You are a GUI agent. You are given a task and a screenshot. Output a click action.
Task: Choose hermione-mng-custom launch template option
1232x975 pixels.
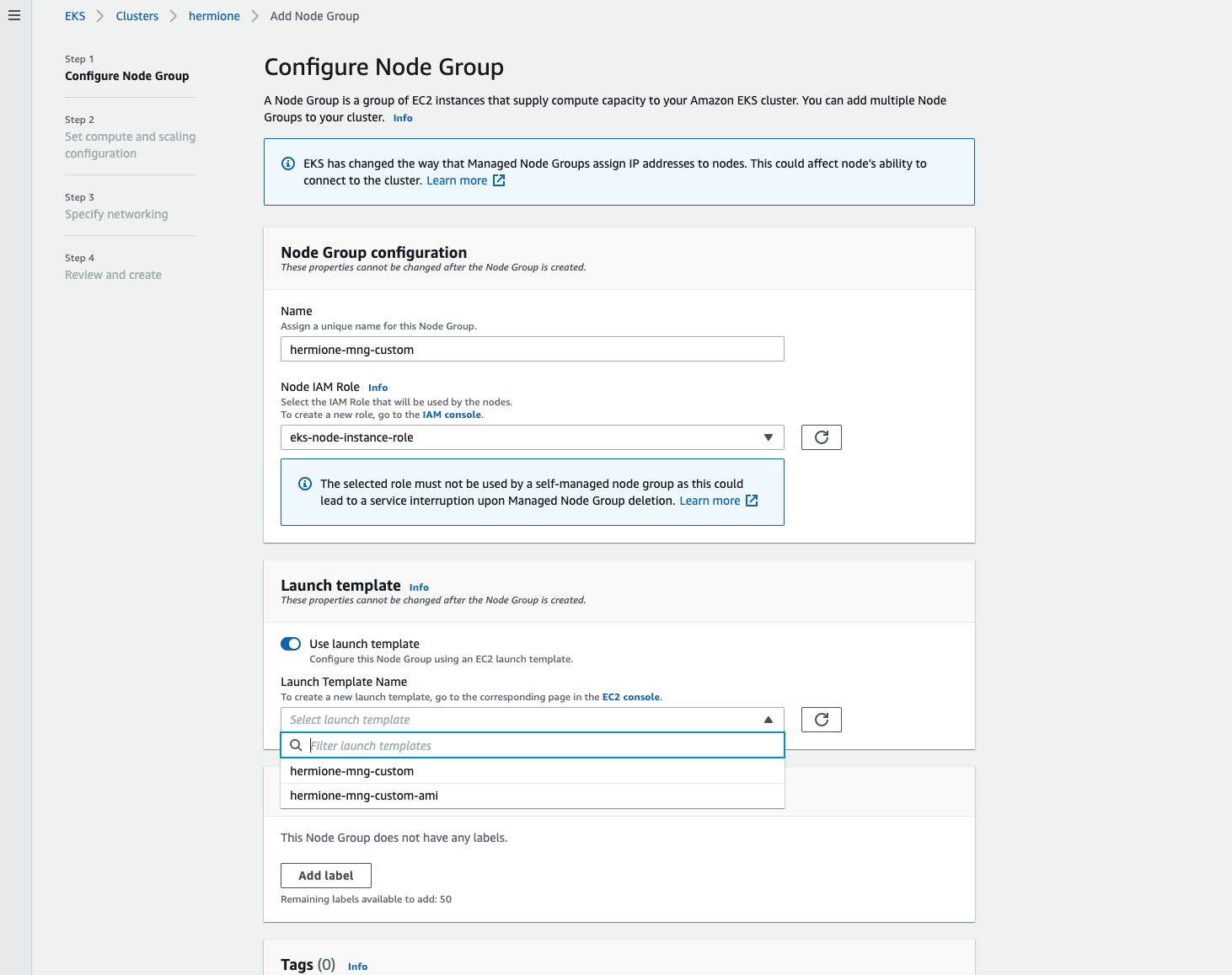coord(533,771)
